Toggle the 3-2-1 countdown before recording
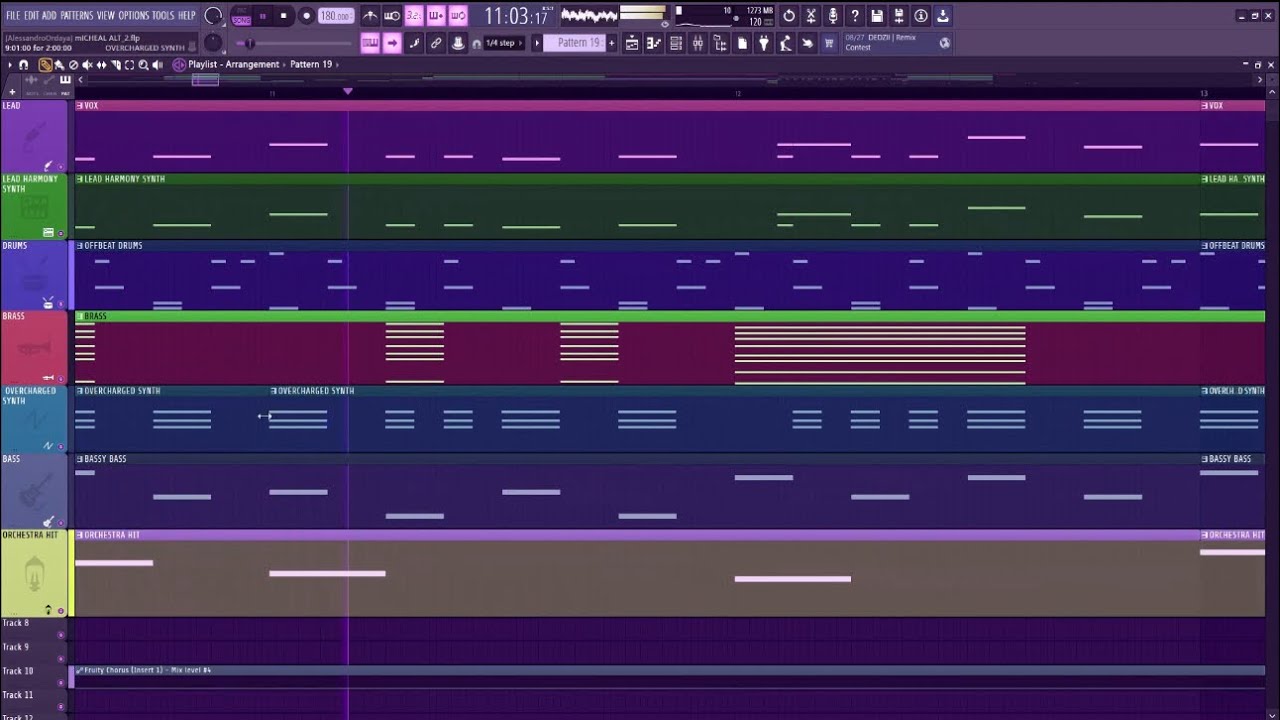The image size is (1280, 720). tap(414, 16)
